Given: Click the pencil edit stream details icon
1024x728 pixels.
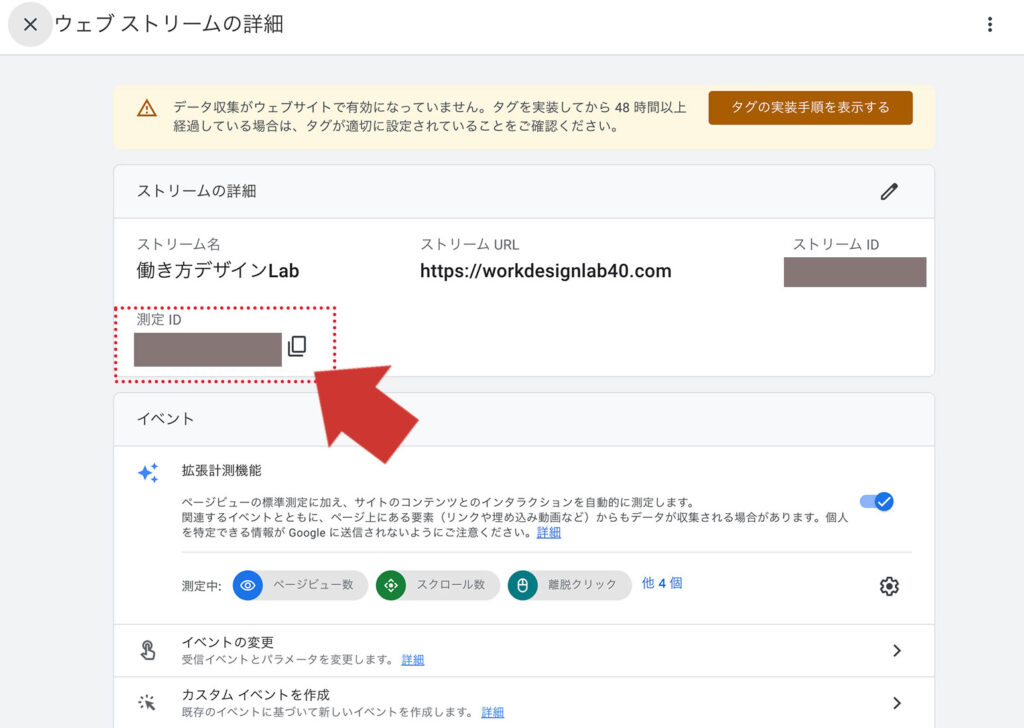Looking at the screenshot, I should [x=889, y=192].
